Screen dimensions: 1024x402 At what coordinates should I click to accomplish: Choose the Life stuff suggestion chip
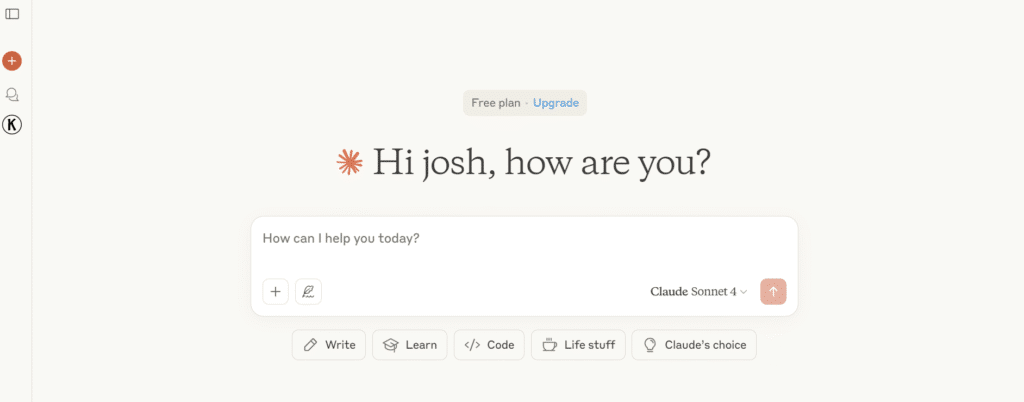click(x=578, y=345)
